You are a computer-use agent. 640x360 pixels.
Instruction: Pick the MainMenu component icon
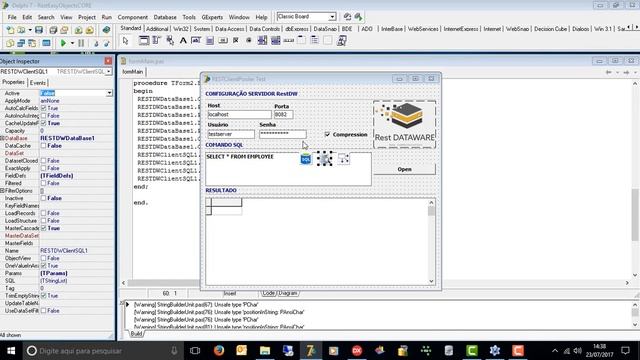[x=156, y=40]
